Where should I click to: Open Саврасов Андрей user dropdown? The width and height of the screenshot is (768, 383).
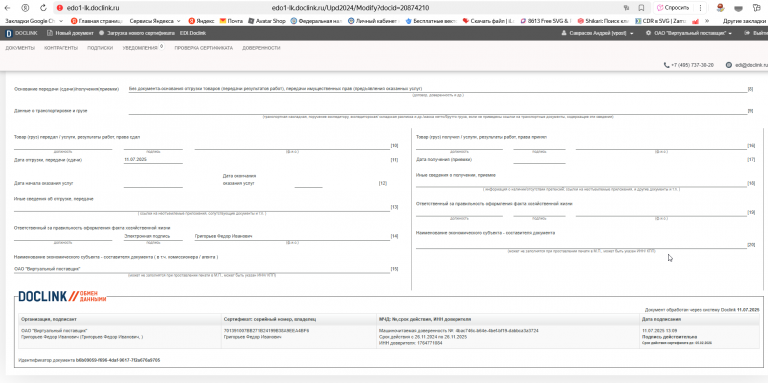[597, 33]
